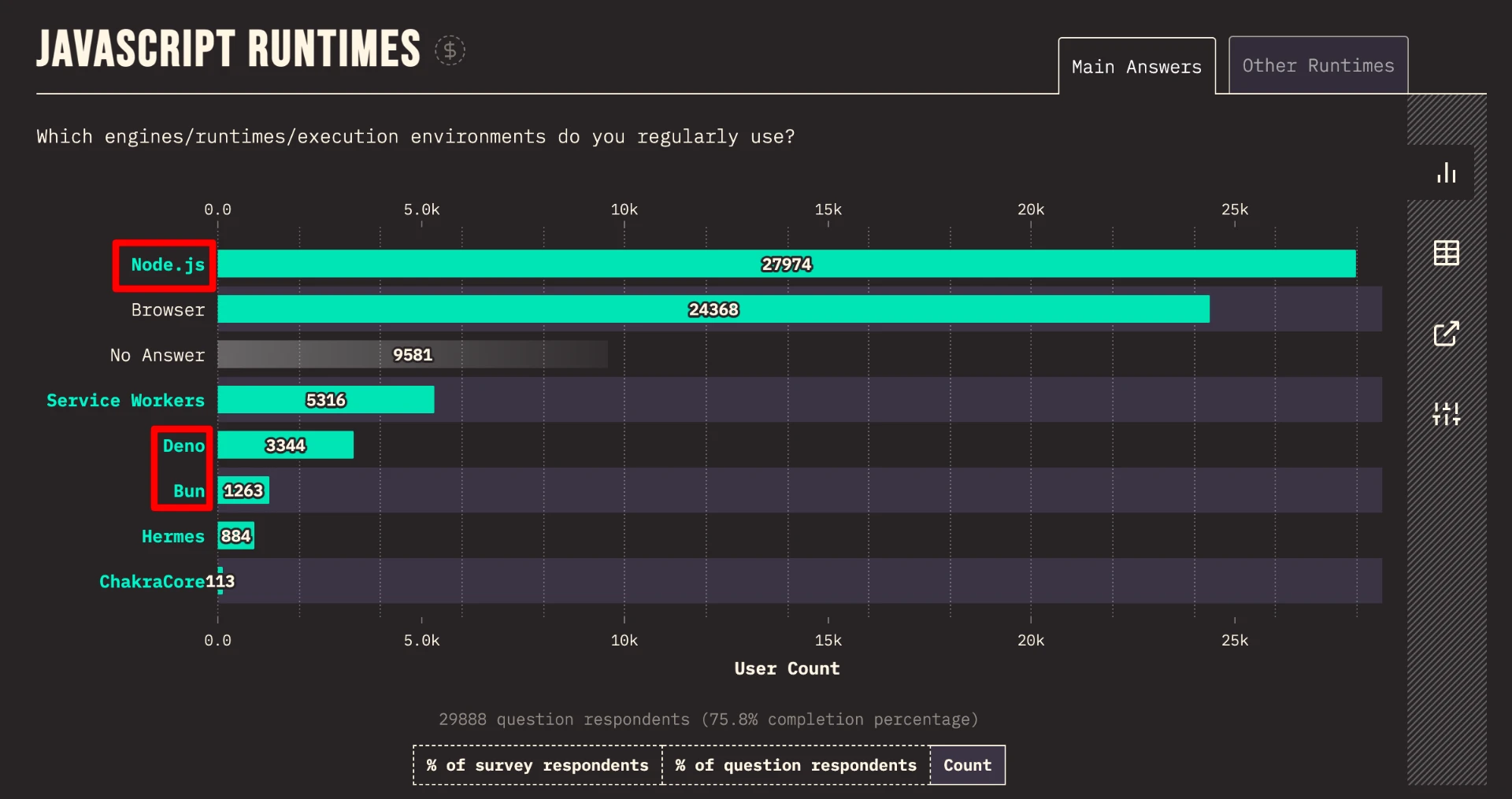Viewport: 1512px width, 799px height.
Task: Click the survey question text
Action: 416,137
